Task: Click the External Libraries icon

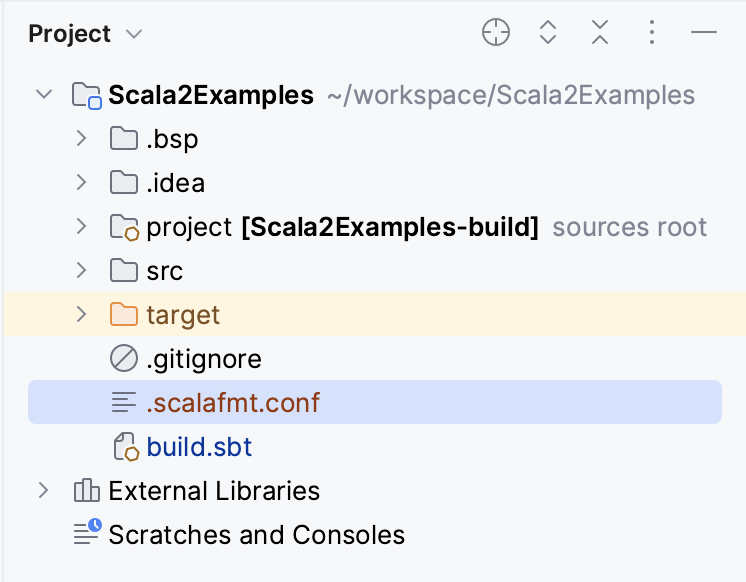Action: pos(87,491)
